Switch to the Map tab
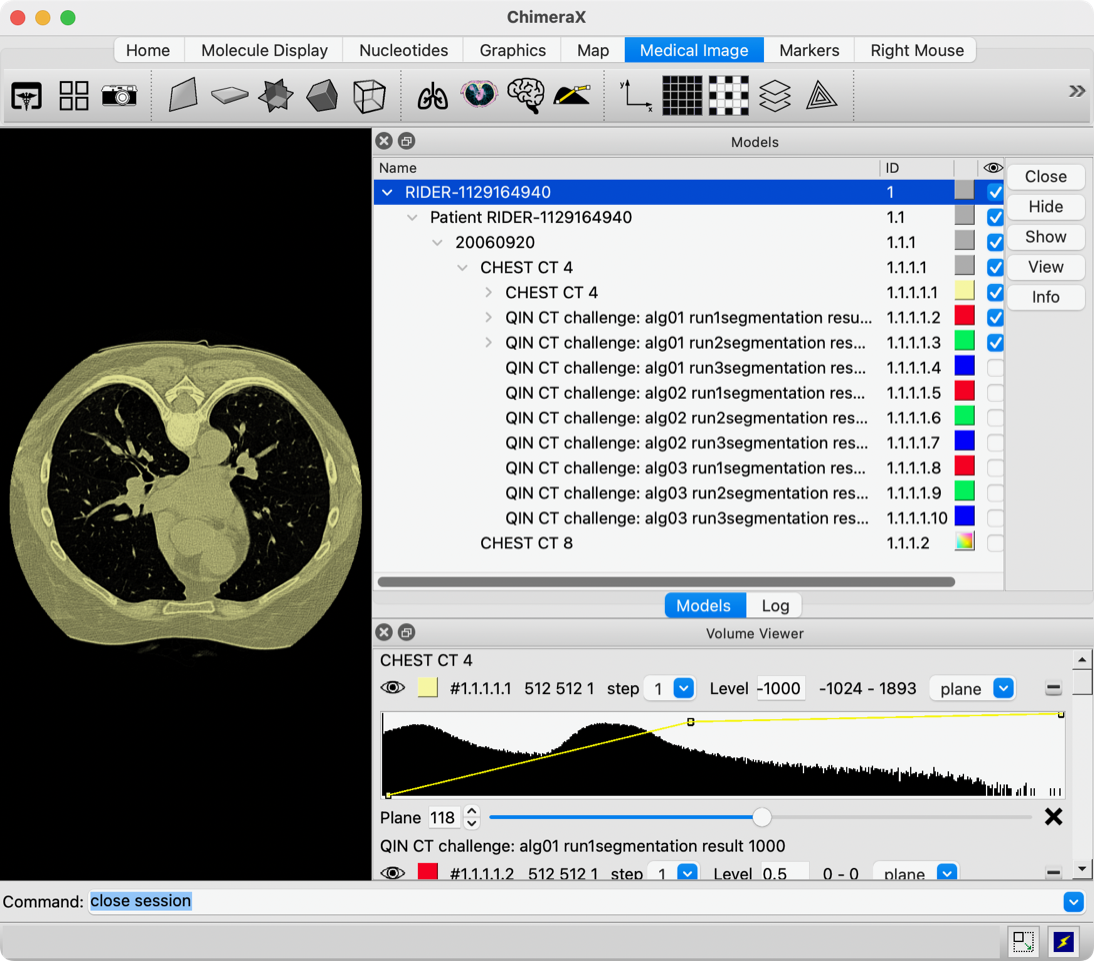The width and height of the screenshot is (1094, 961). click(592, 50)
